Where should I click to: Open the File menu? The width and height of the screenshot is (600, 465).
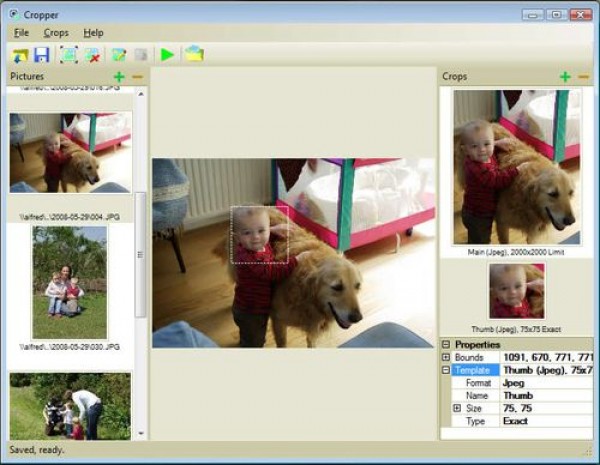pos(21,33)
